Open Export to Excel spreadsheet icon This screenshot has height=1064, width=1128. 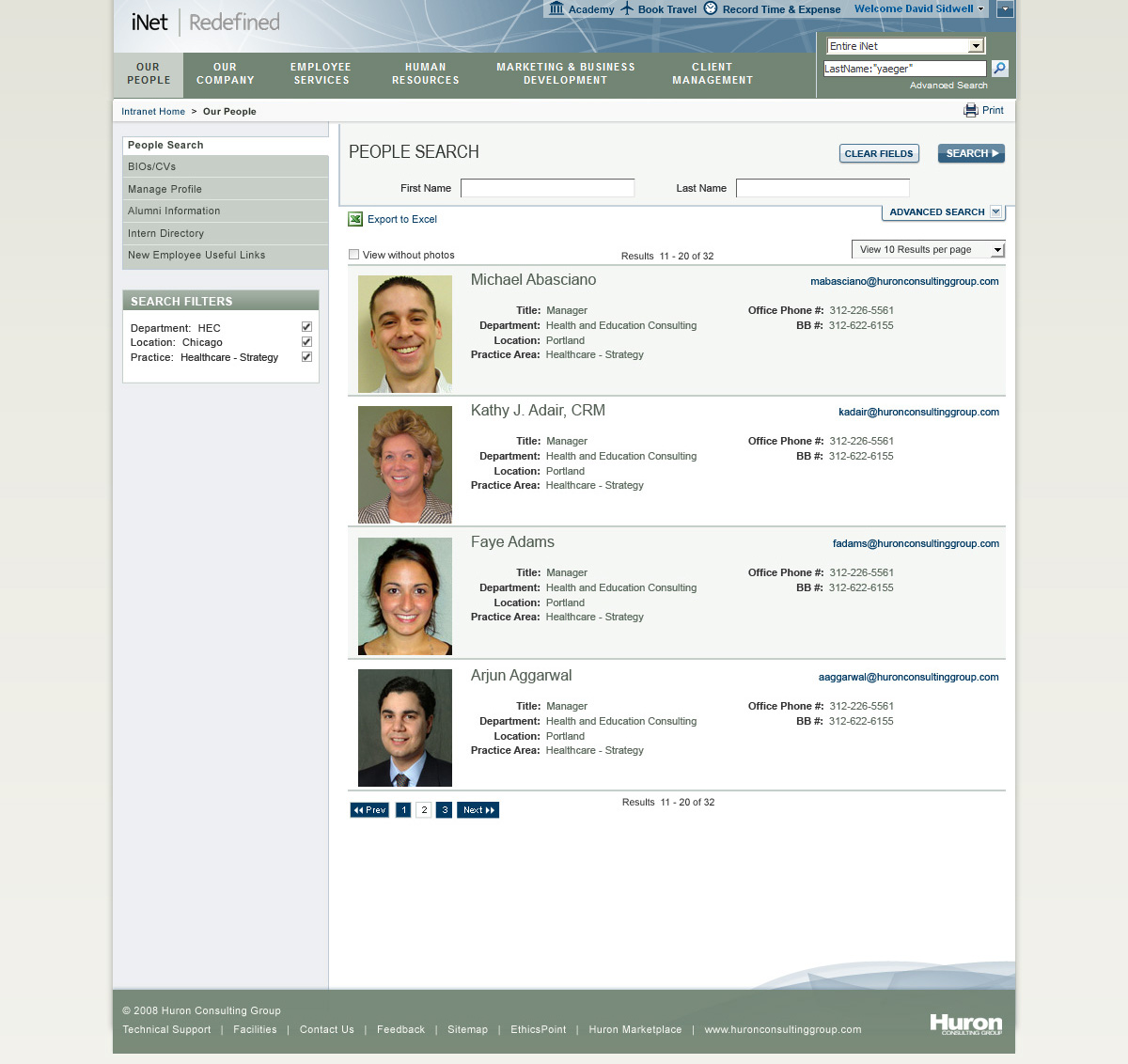[354, 218]
